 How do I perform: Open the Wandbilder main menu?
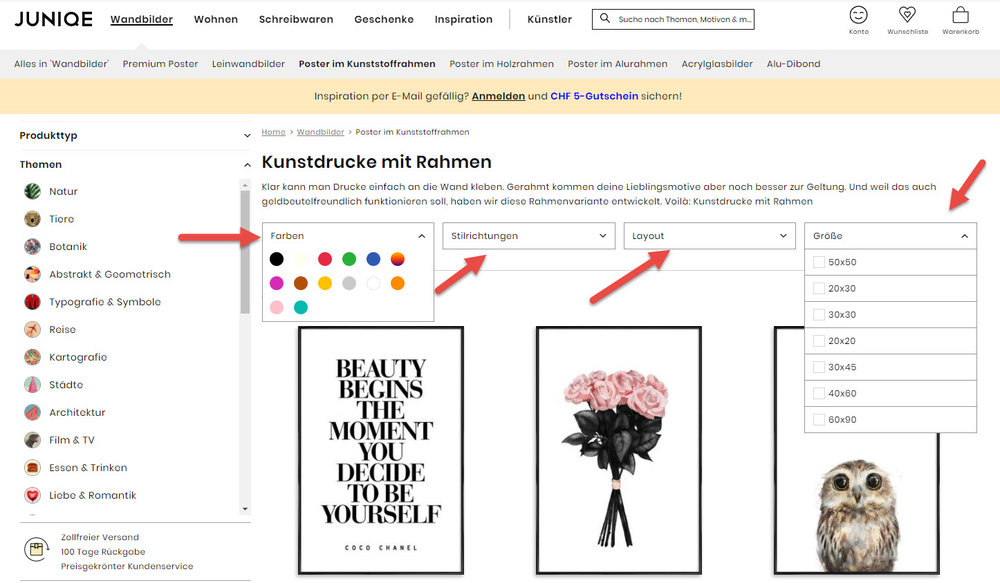tap(142, 19)
